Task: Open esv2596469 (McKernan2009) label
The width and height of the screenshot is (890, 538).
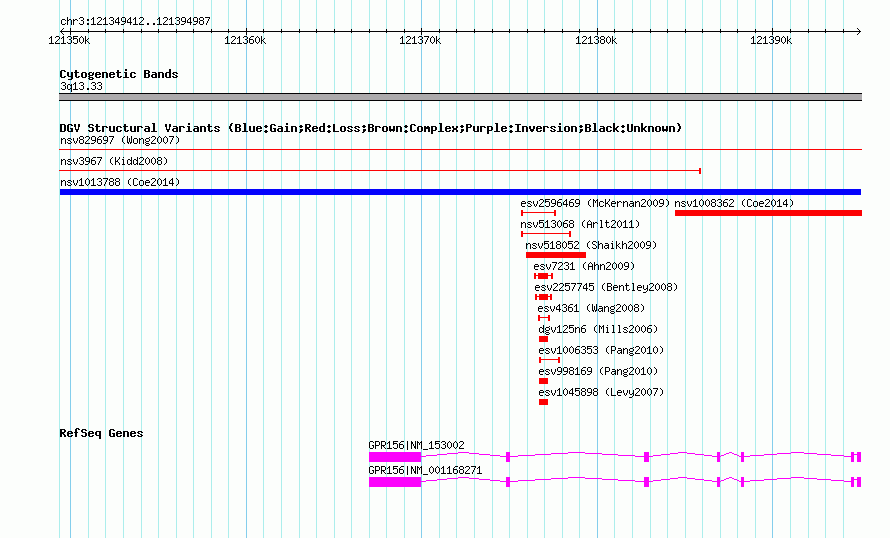Action: [x=595, y=203]
